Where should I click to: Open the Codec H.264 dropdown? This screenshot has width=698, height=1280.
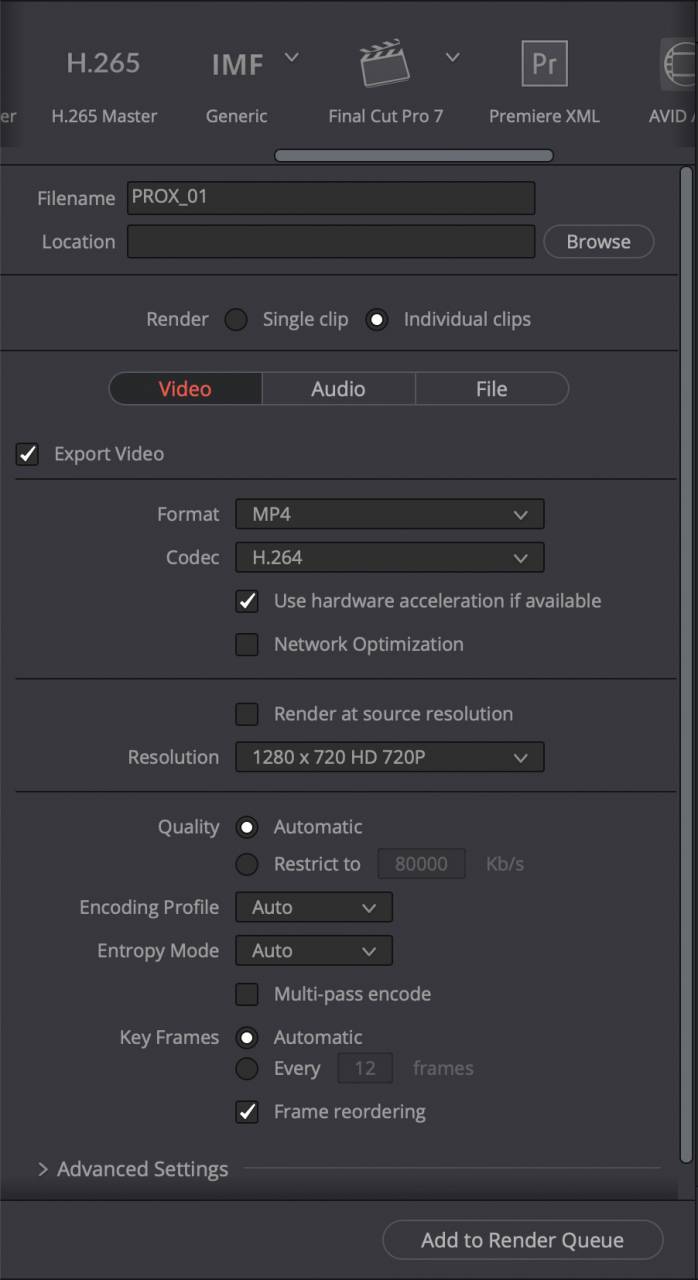coord(390,557)
